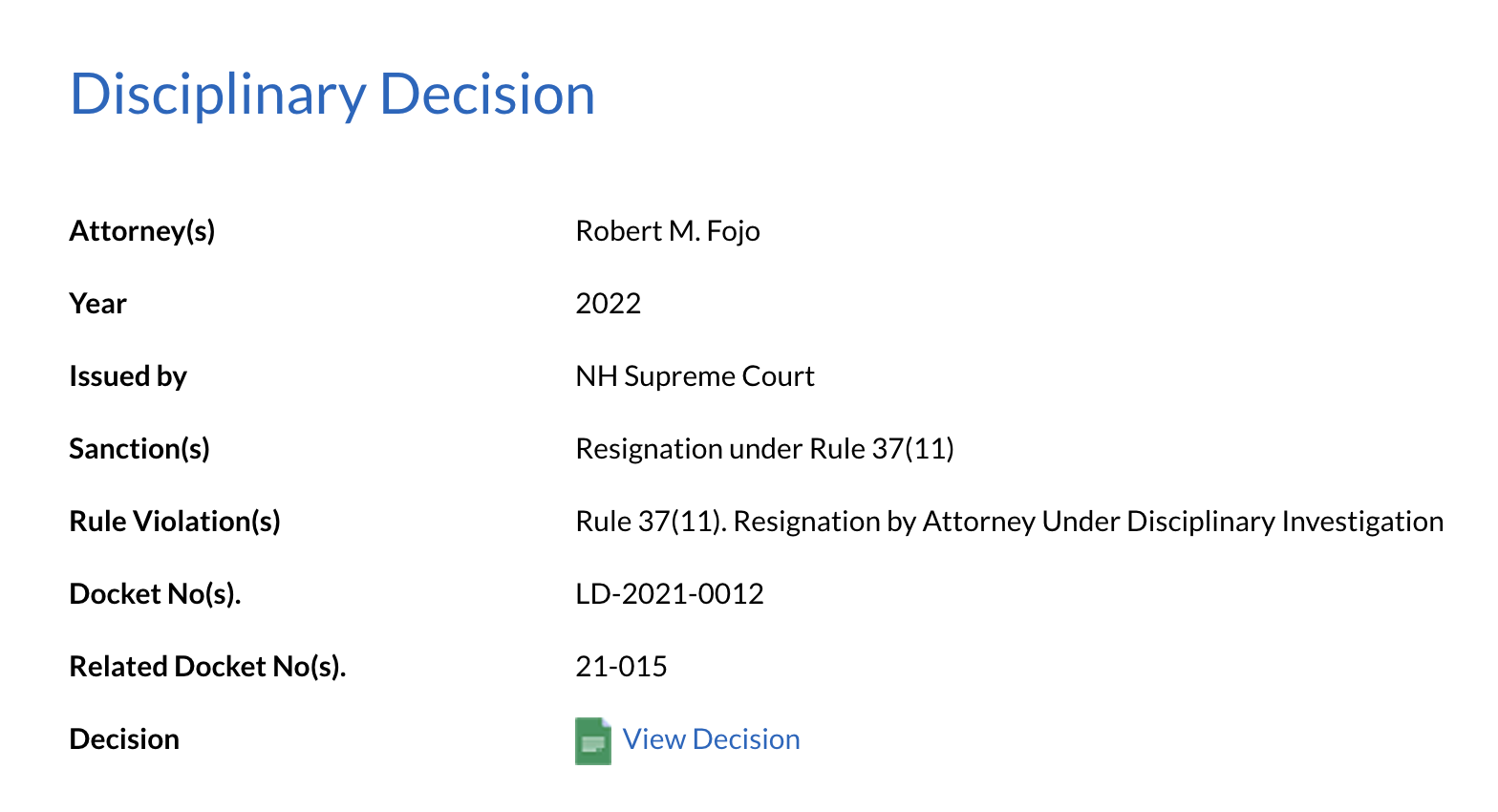Select the year value 2022
Screen dimensions: 1498x812
[x=608, y=304]
